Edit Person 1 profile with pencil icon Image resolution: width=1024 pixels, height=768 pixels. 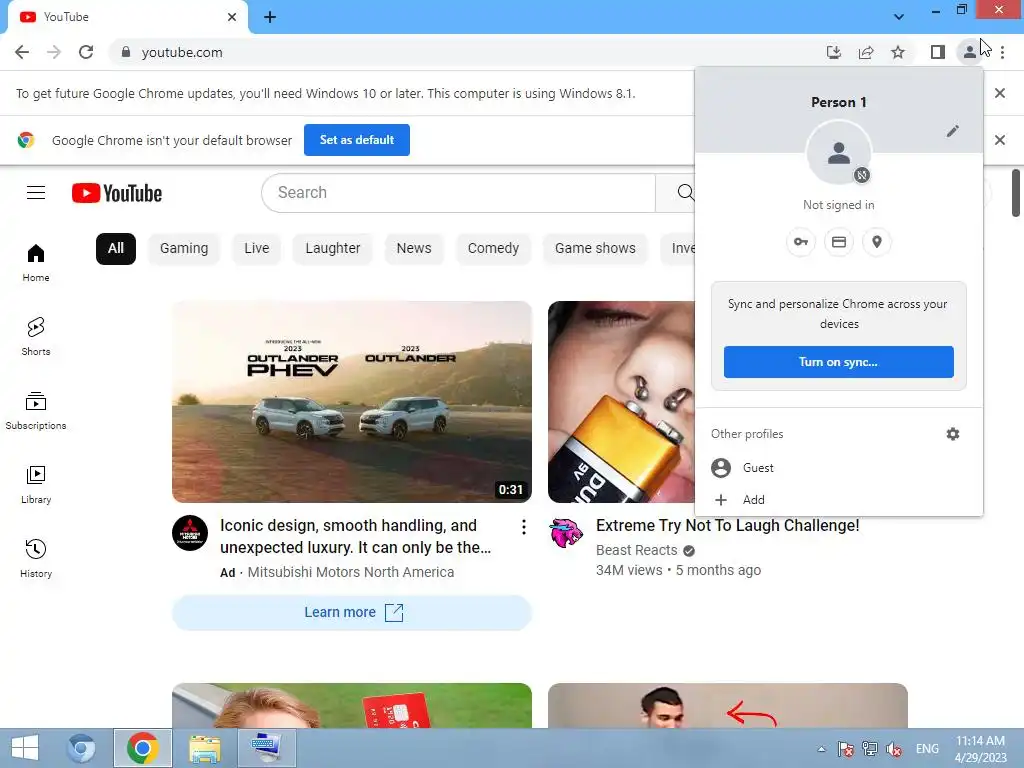(x=953, y=131)
